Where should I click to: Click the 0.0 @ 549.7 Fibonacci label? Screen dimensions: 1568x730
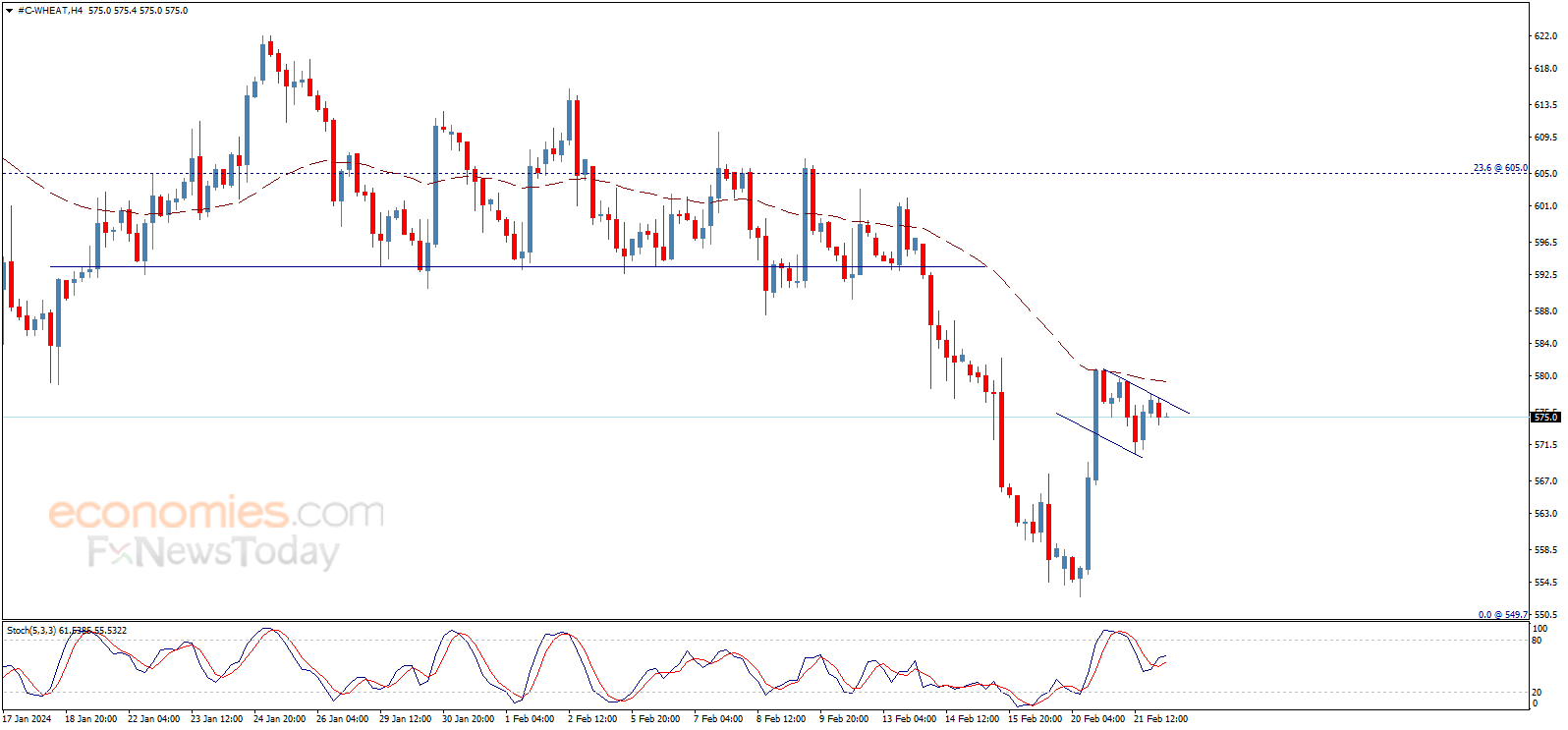(1503, 615)
